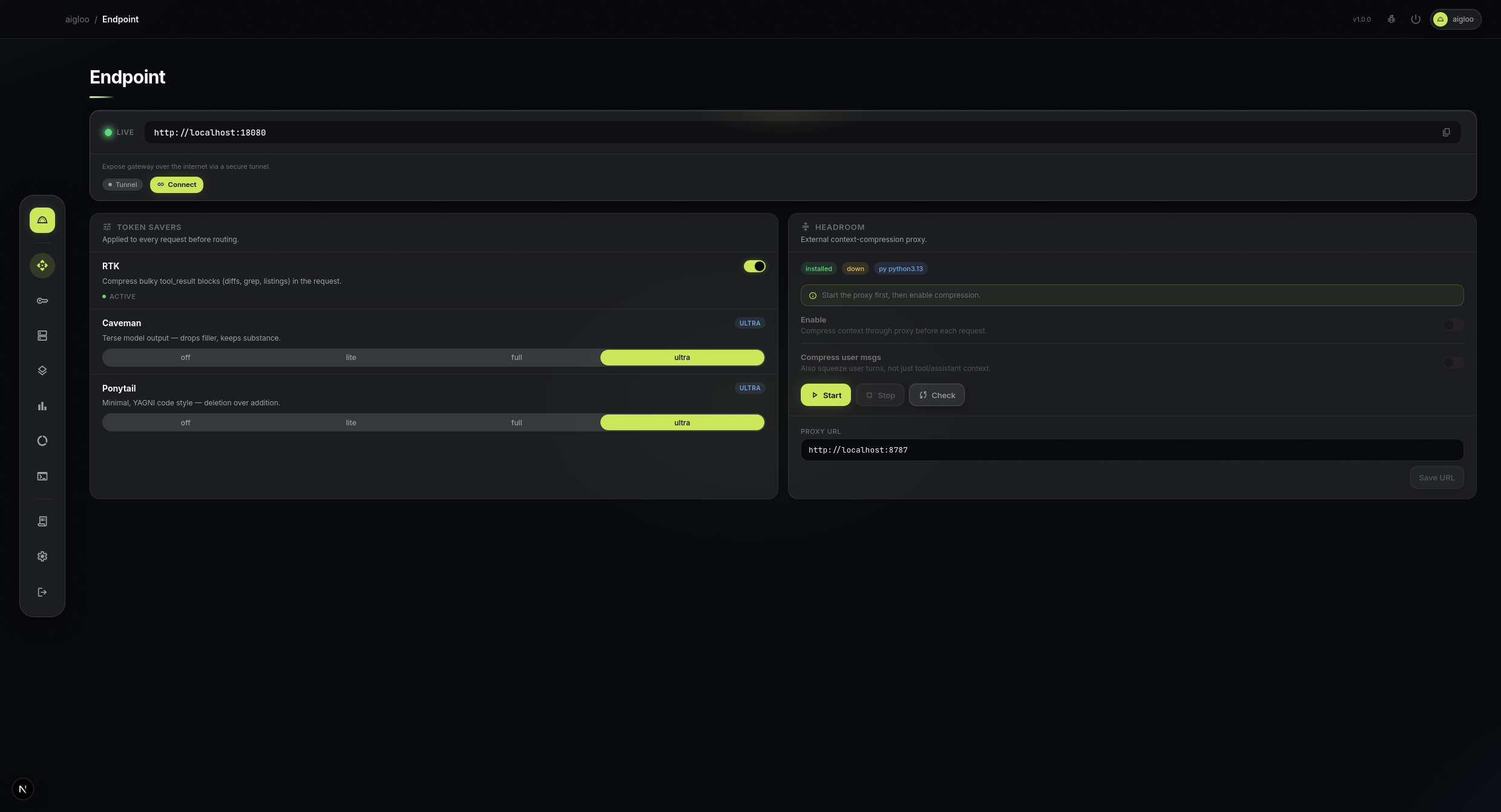Screen dimensions: 1501x812
Task: Set Caveman mode to off
Action: coord(185,358)
